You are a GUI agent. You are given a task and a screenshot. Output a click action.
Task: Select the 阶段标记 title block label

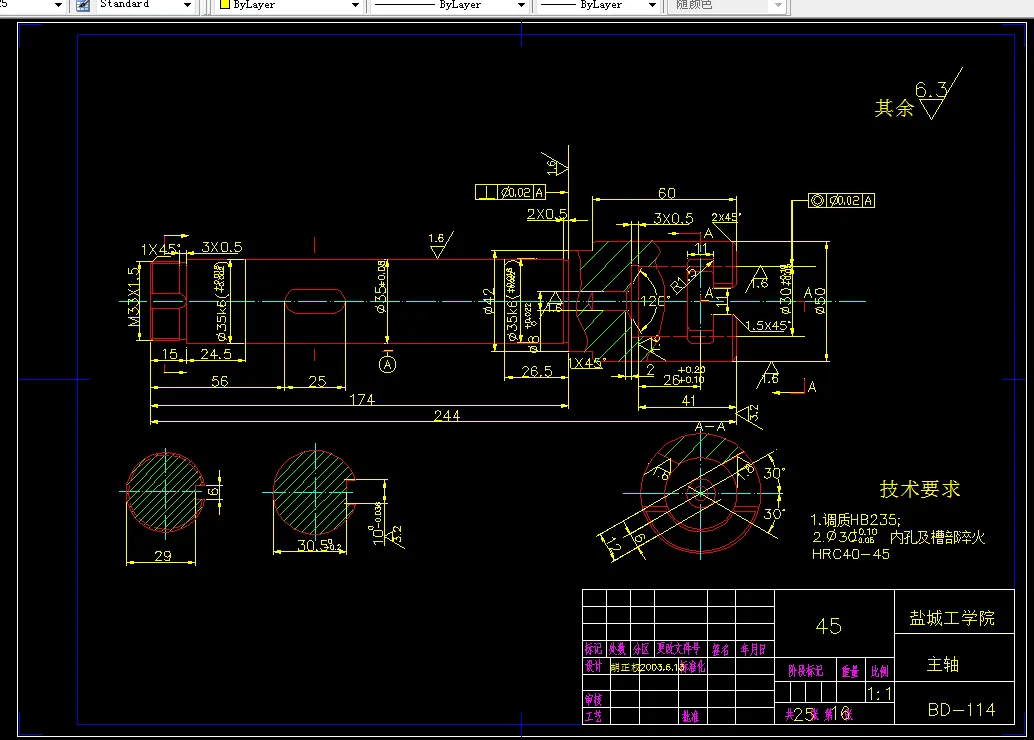[x=805, y=671]
